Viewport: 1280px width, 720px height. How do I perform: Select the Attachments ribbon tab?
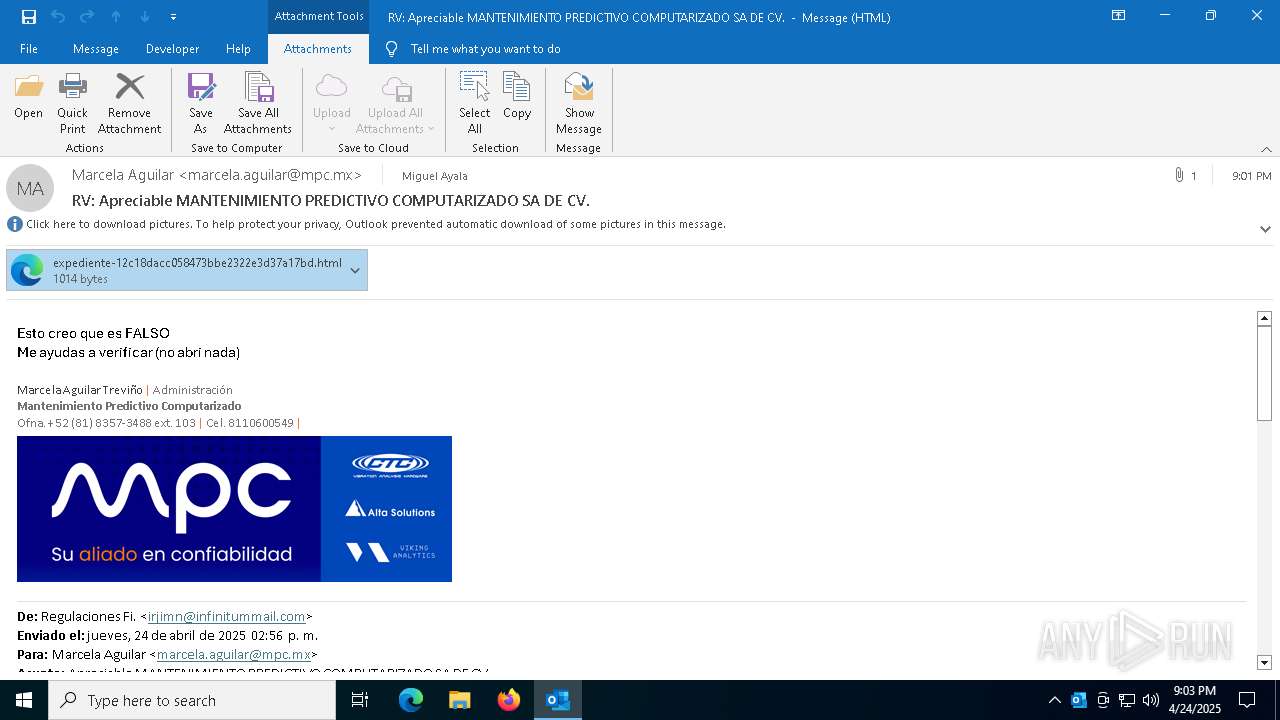click(x=318, y=49)
